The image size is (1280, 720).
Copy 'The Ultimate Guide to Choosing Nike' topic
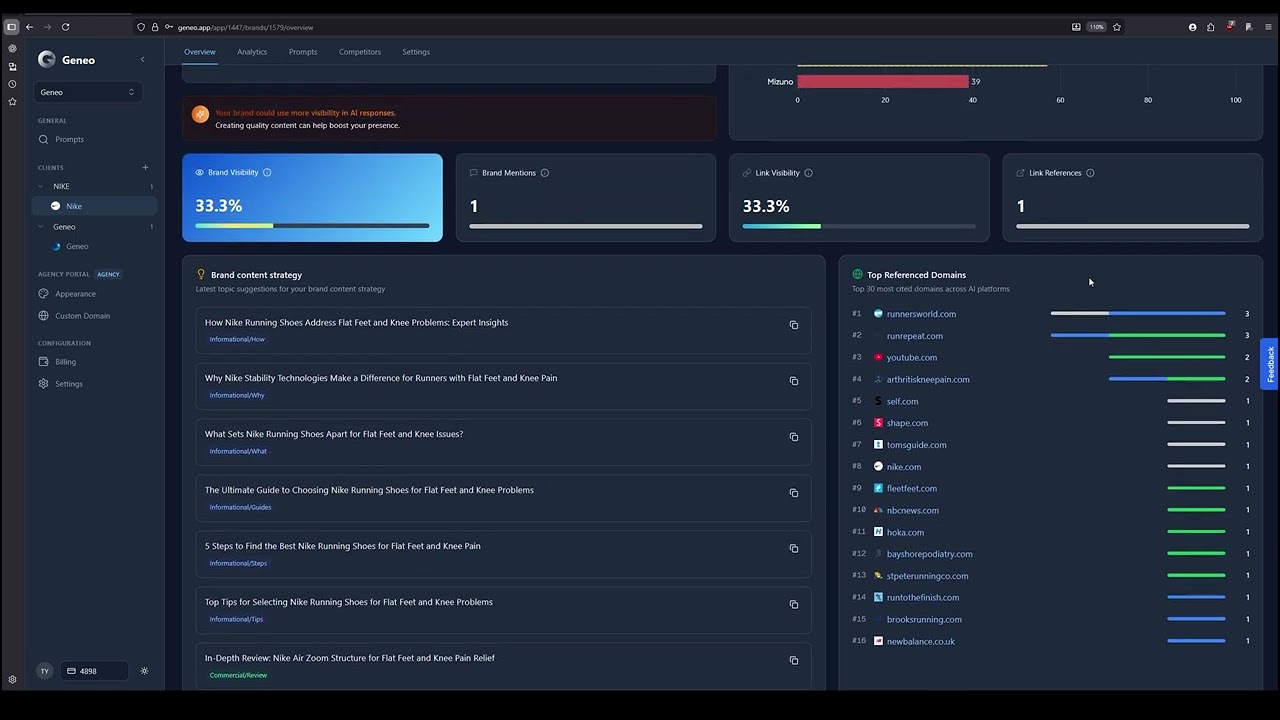click(794, 493)
